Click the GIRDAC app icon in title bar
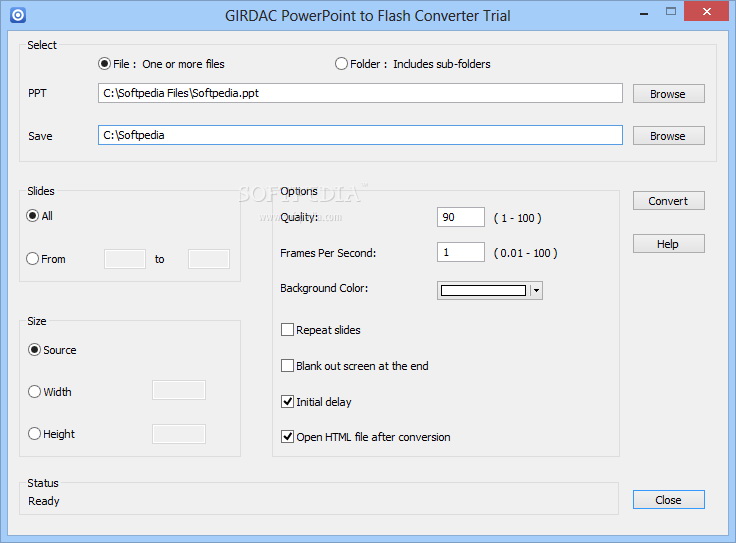736x543 pixels. tap(18, 15)
